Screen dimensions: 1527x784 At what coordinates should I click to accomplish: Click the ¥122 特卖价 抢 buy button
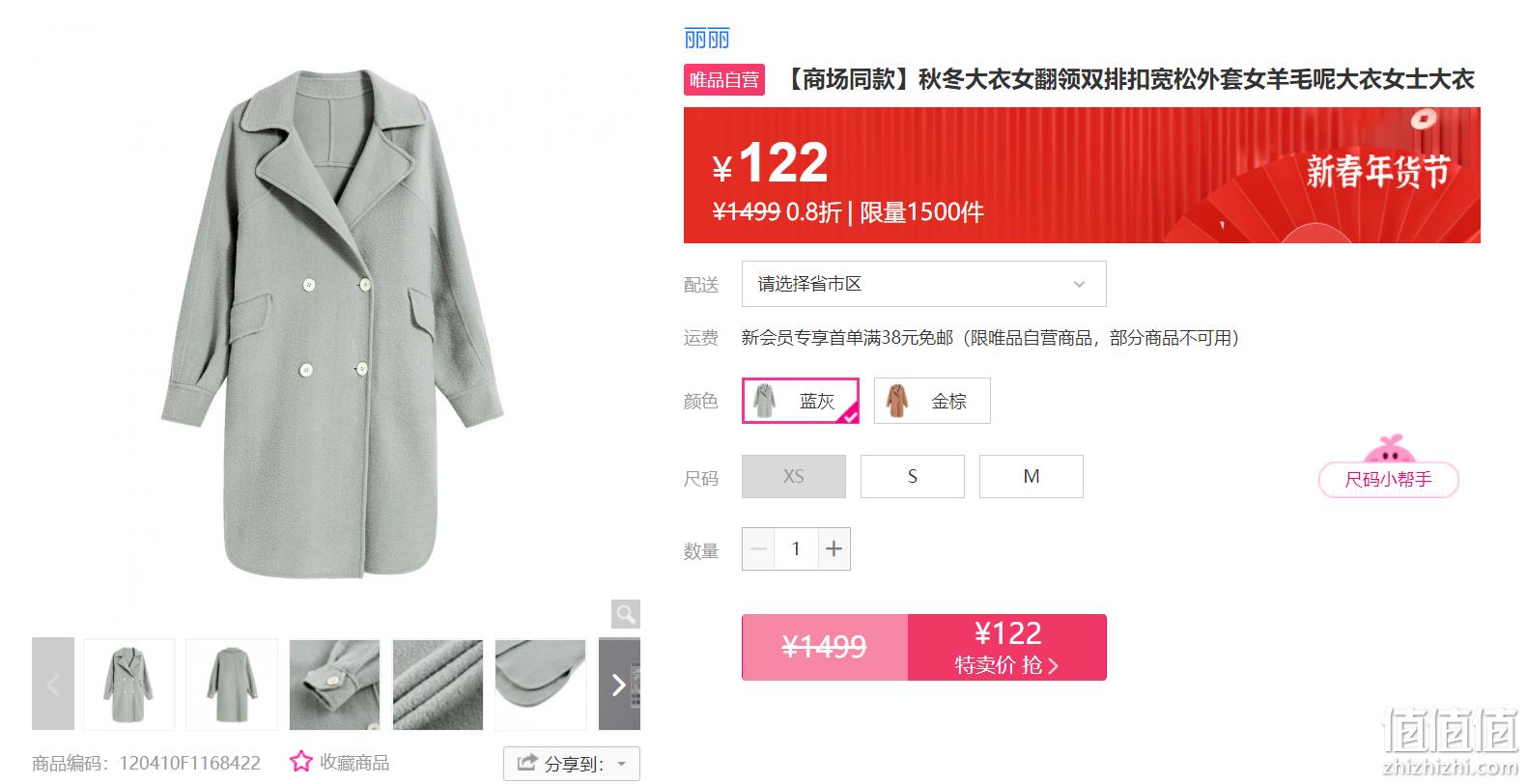pyautogui.click(x=1007, y=647)
